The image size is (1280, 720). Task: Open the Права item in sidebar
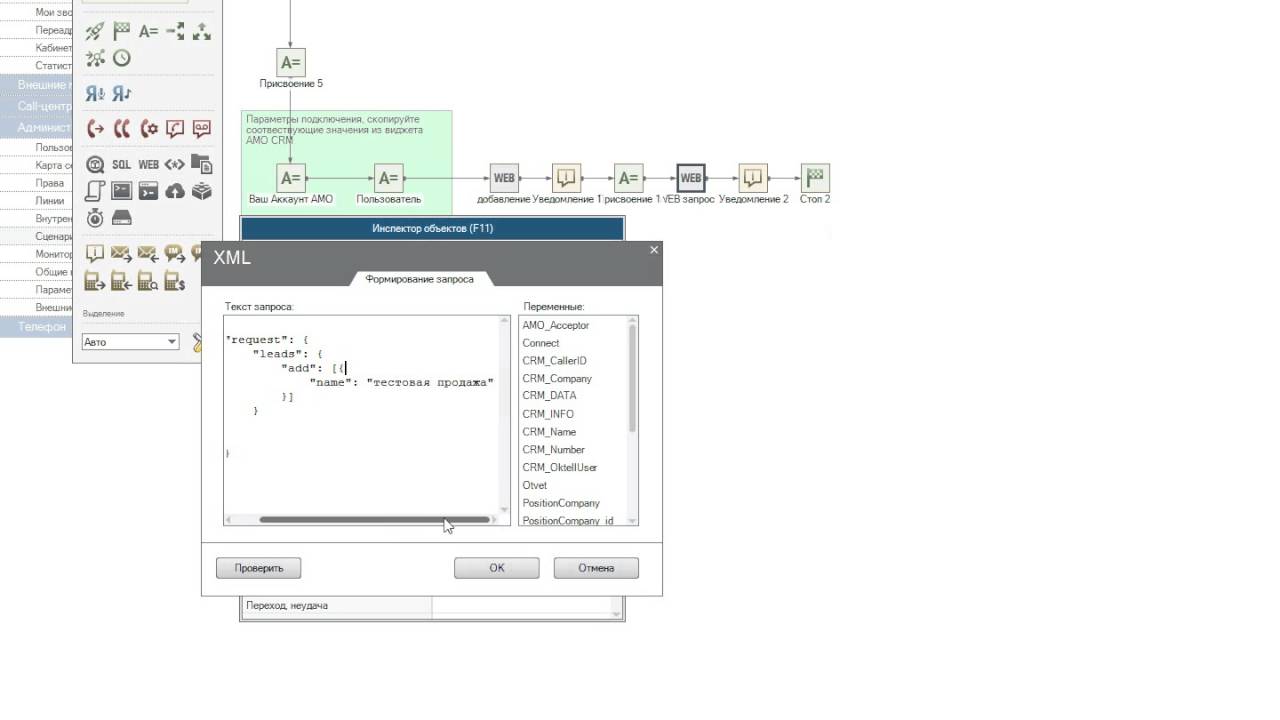click(50, 183)
